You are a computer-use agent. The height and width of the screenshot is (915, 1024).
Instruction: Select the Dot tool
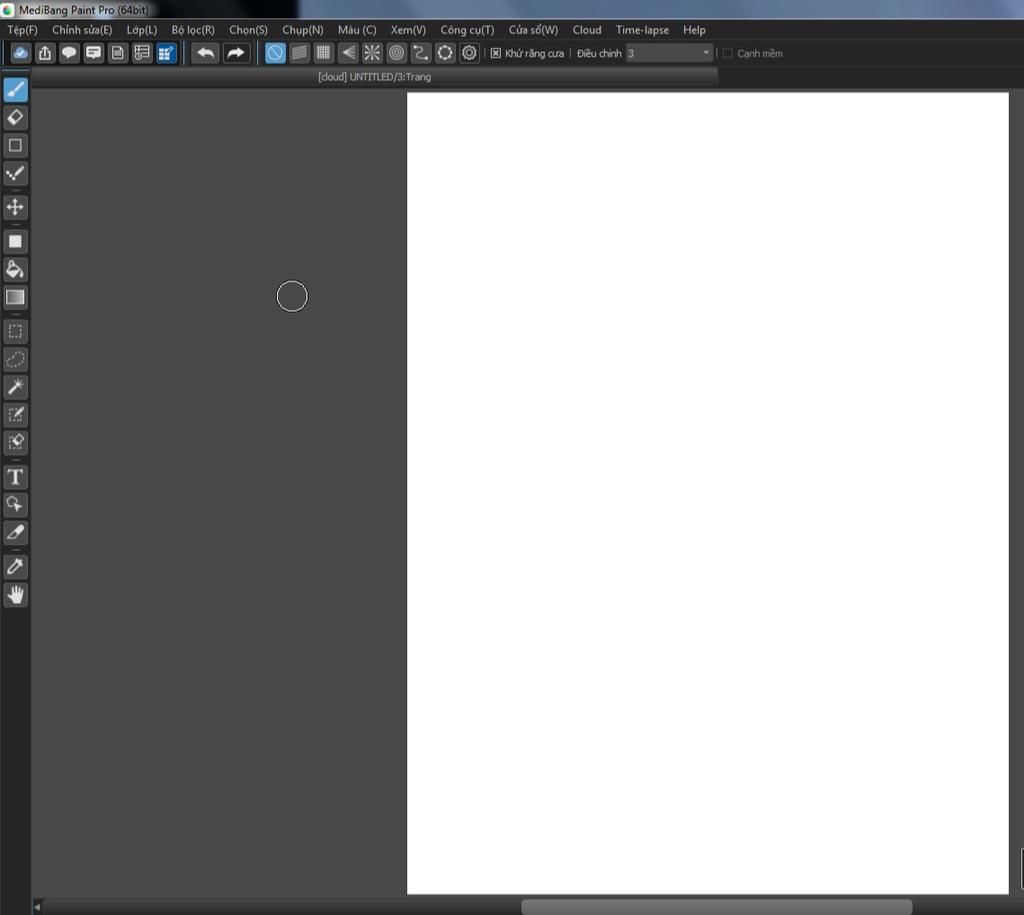pyautogui.click(x=16, y=173)
